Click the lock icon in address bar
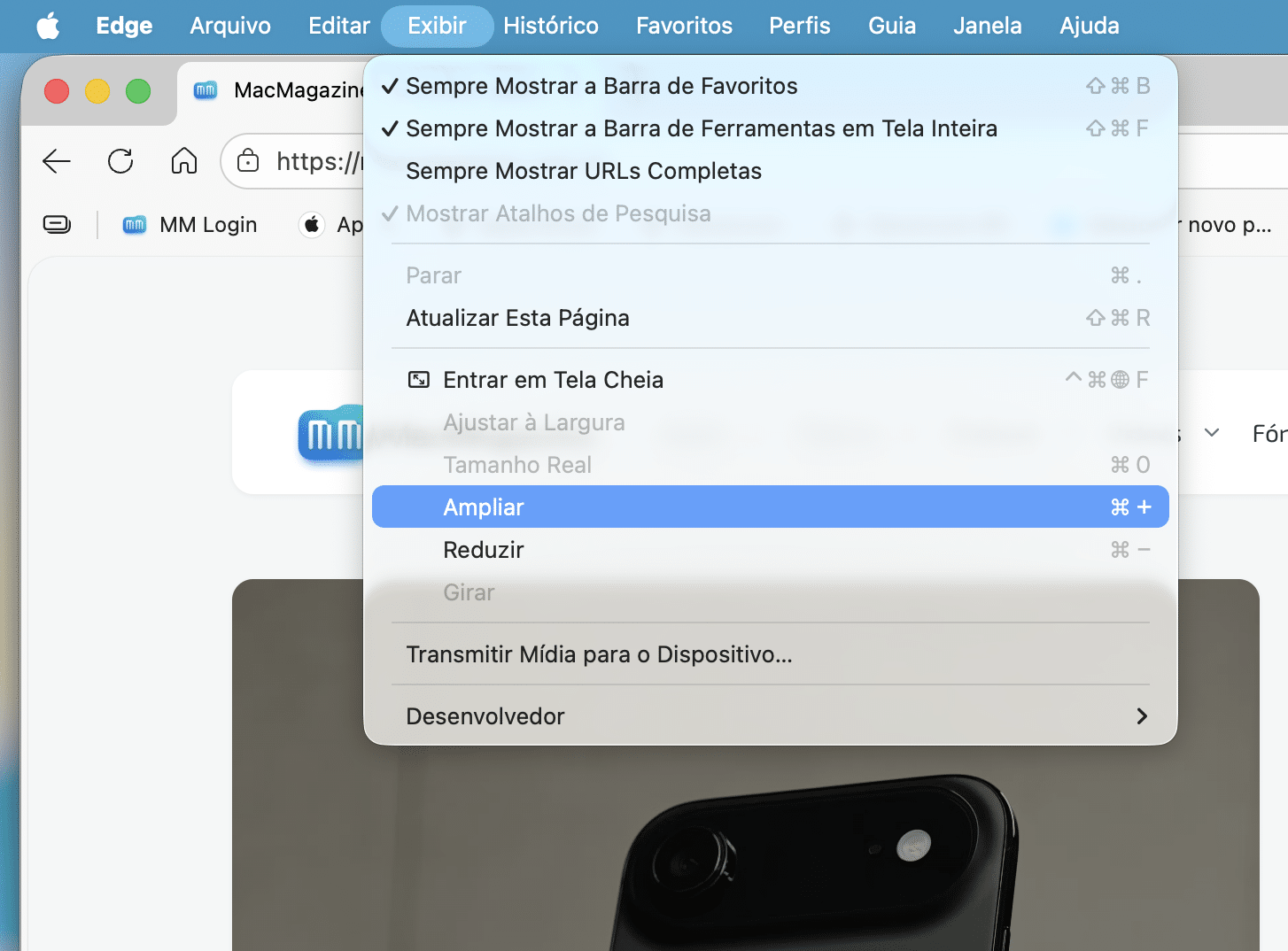1288x951 pixels. [248, 161]
